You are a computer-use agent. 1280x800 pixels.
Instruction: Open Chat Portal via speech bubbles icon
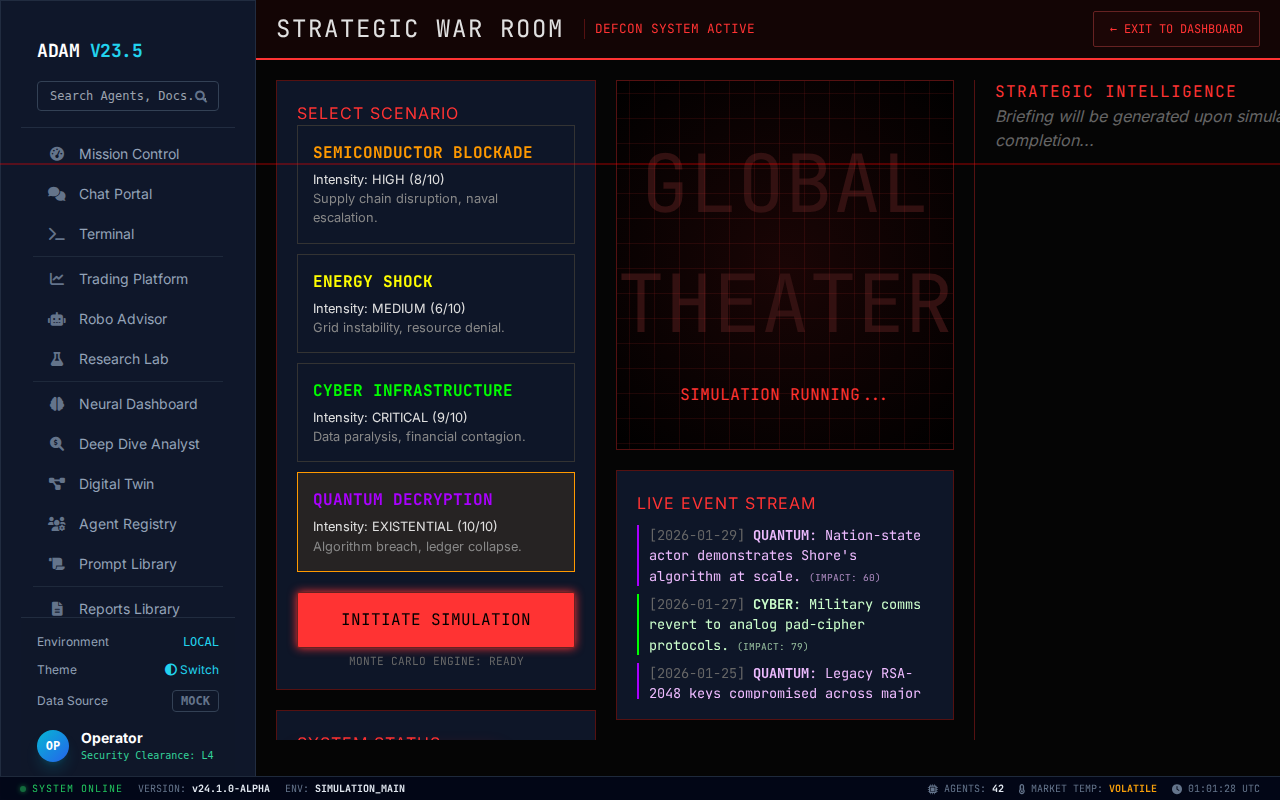coord(57,194)
